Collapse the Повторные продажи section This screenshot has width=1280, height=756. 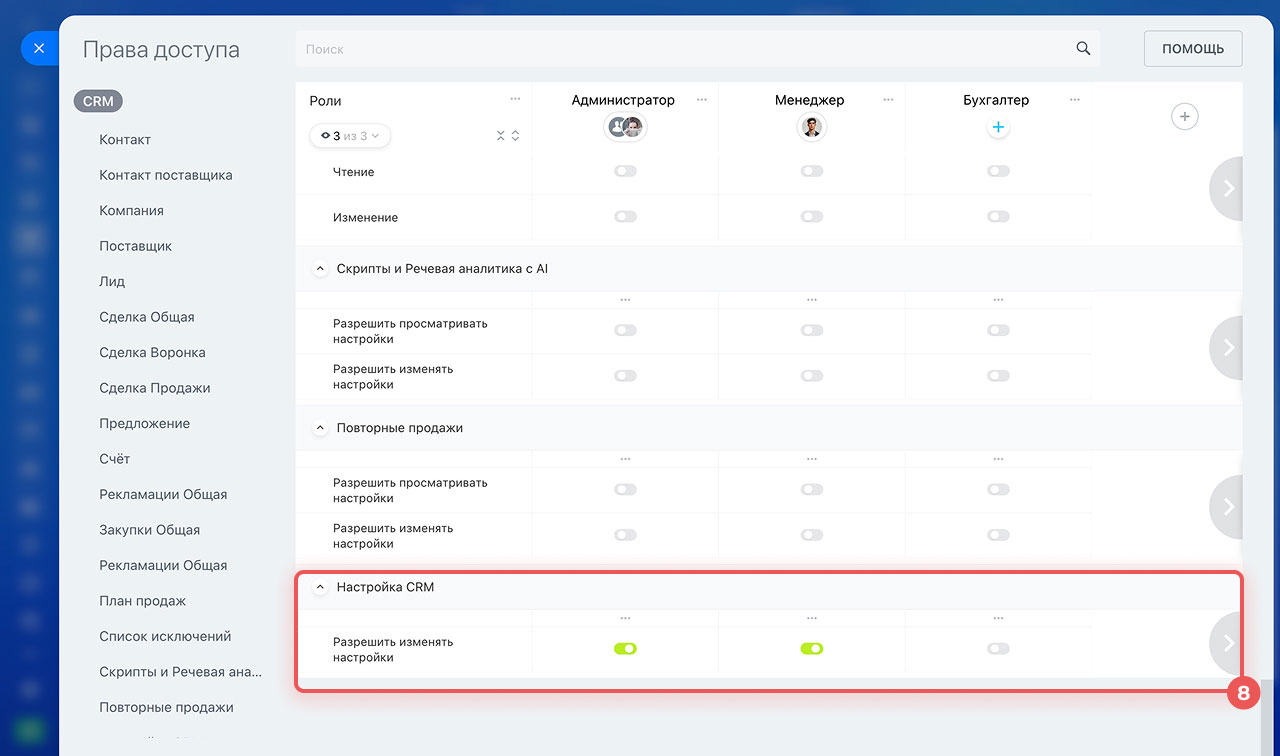[320, 428]
